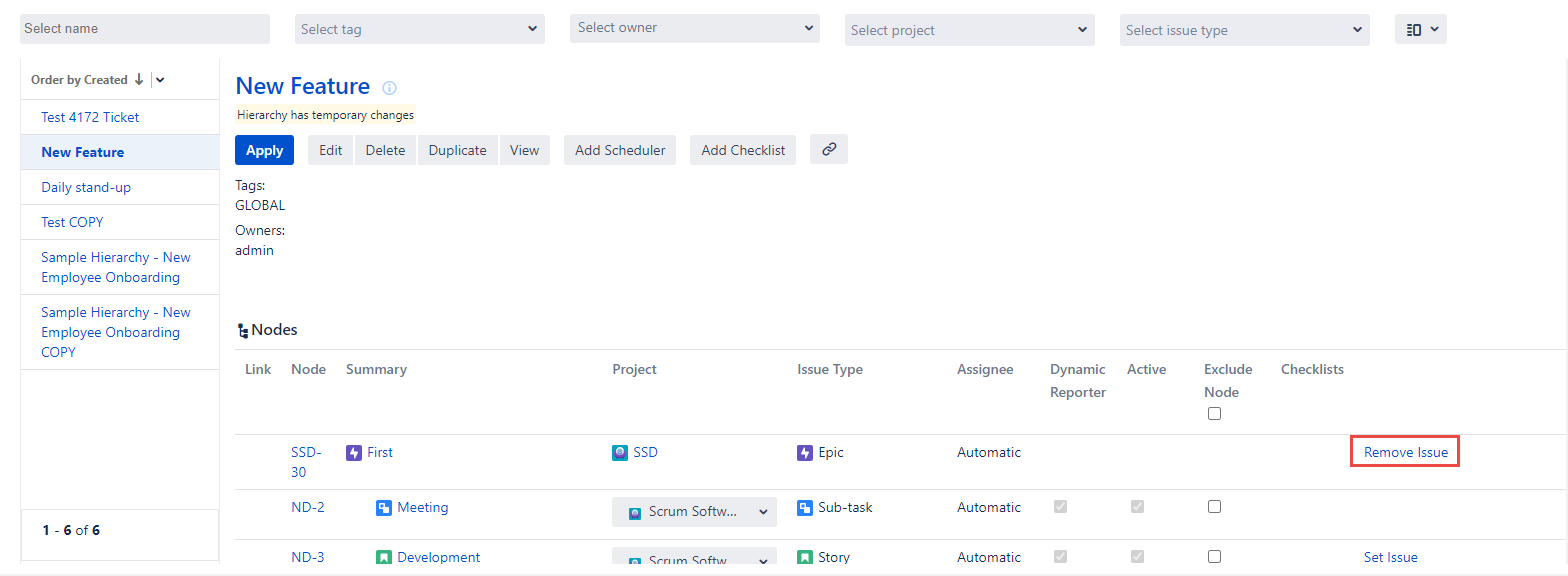Open the Select tag dropdown
The image size is (1568, 576).
coord(420,30)
